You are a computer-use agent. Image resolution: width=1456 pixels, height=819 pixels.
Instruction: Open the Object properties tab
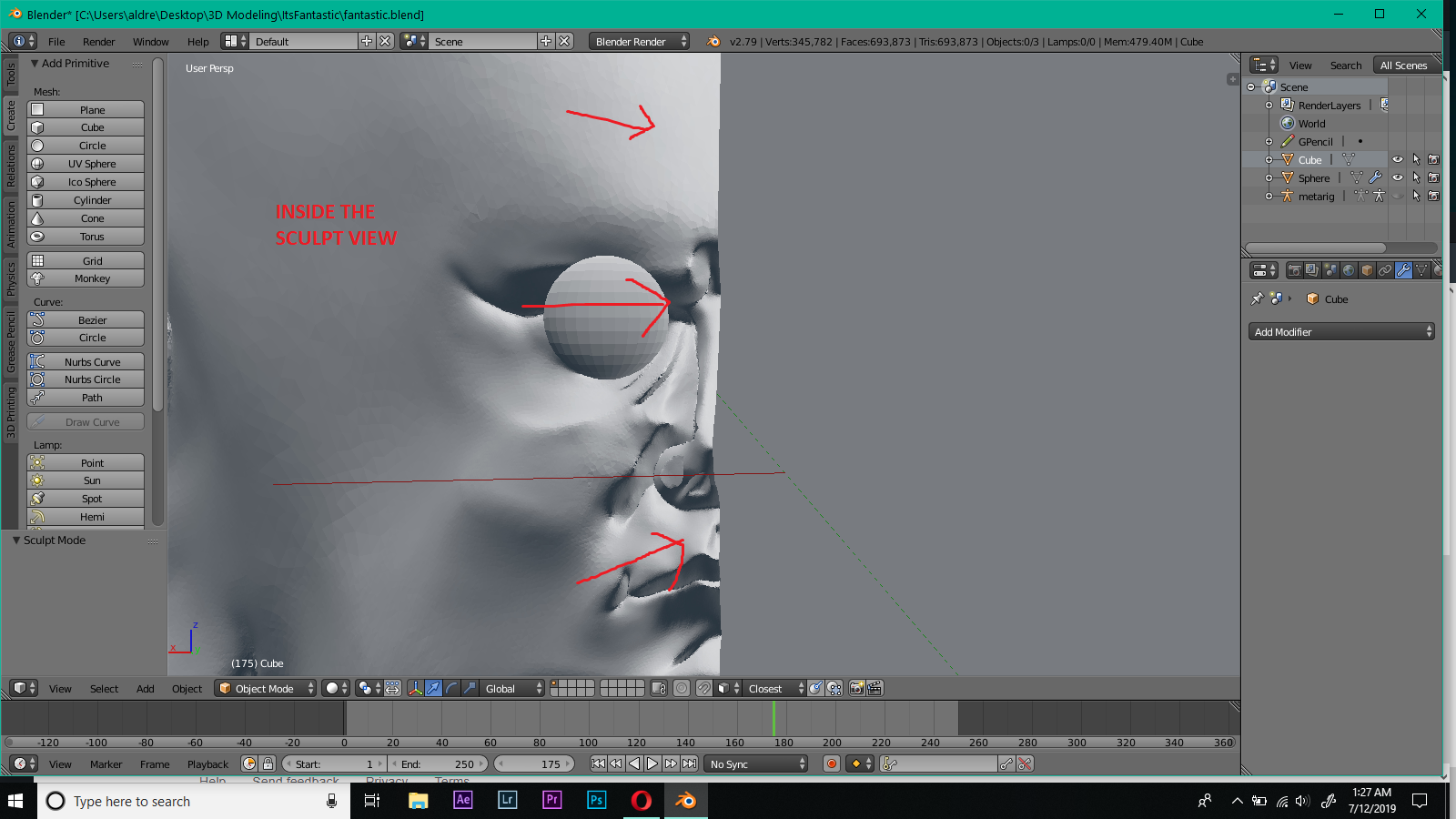(x=1367, y=270)
